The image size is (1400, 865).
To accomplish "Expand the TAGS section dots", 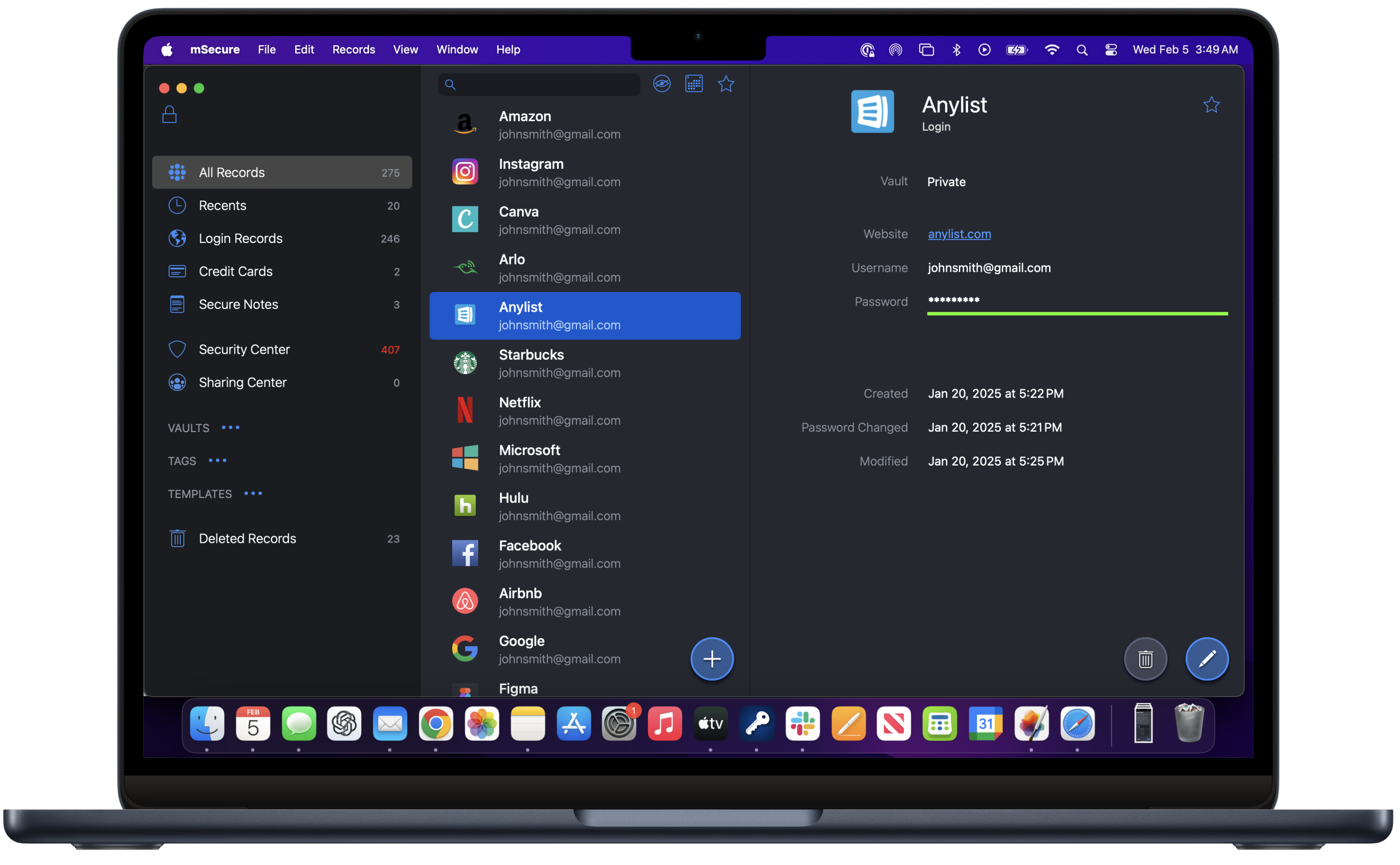I will pos(217,461).
